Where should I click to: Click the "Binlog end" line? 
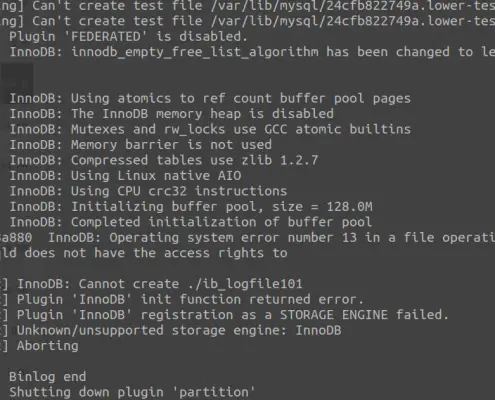click(x=47, y=377)
